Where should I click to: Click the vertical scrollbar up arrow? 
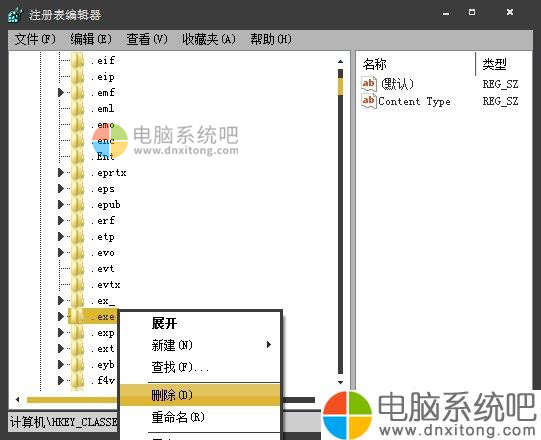[x=341, y=61]
